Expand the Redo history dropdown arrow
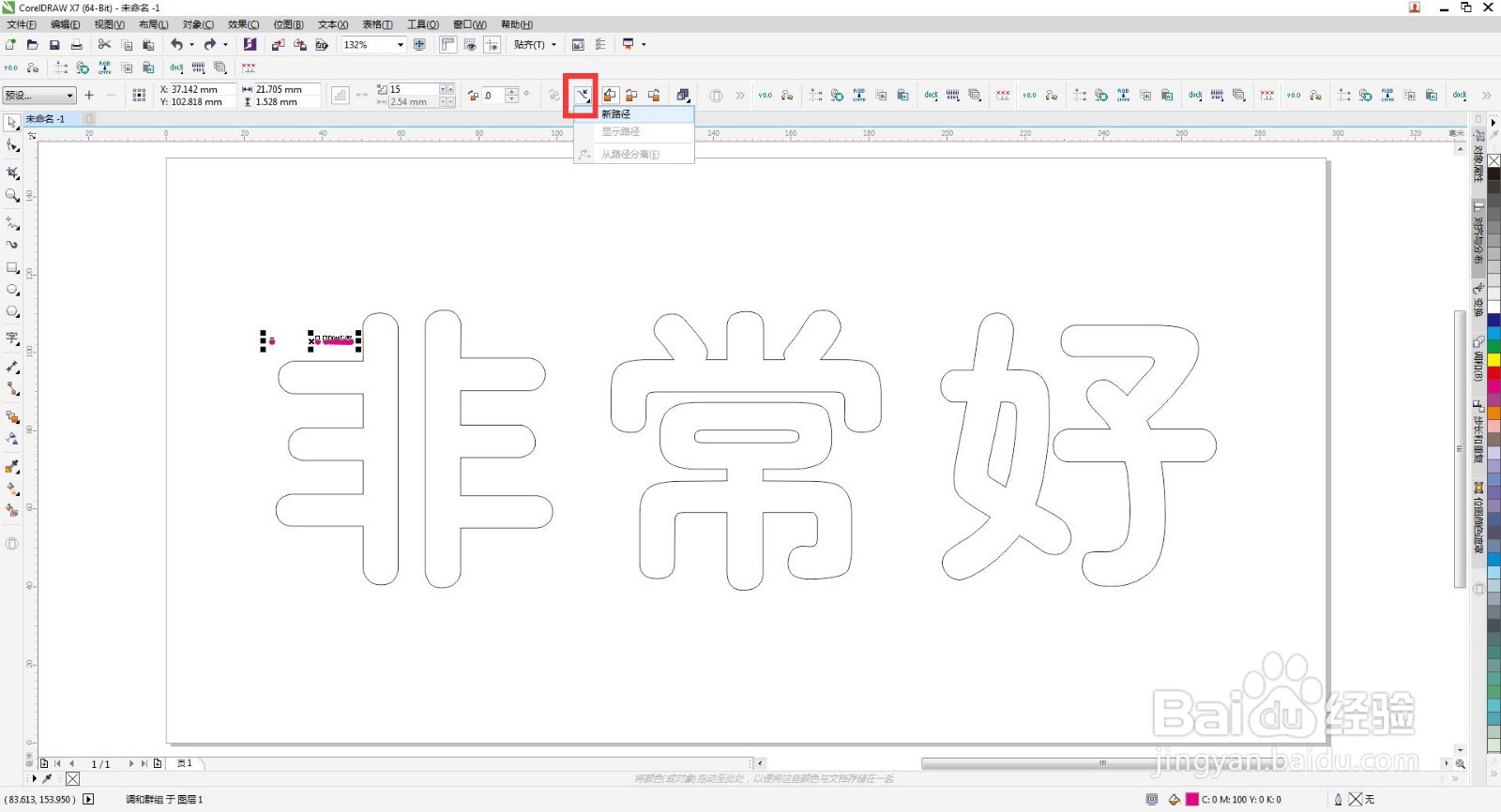The width and height of the screenshot is (1501, 812). (x=225, y=44)
